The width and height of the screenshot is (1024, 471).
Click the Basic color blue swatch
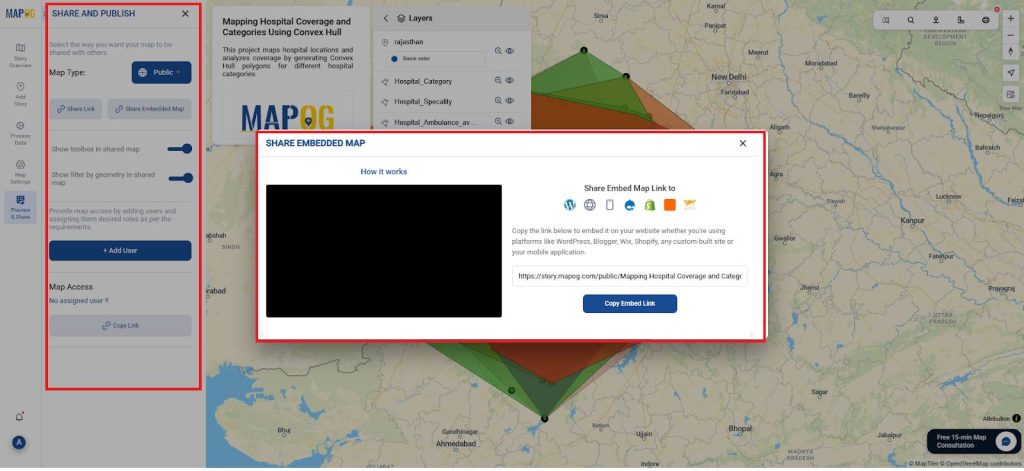coord(394,59)
